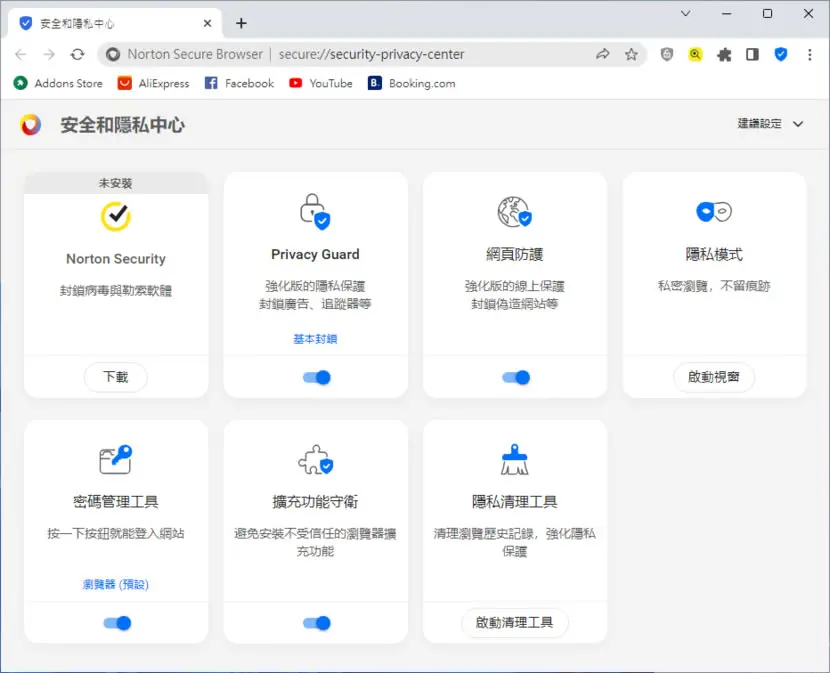The image size is (830, 673).
Task: Open the Privacy Guard shield toolbar icon
Action: point(667,54)
